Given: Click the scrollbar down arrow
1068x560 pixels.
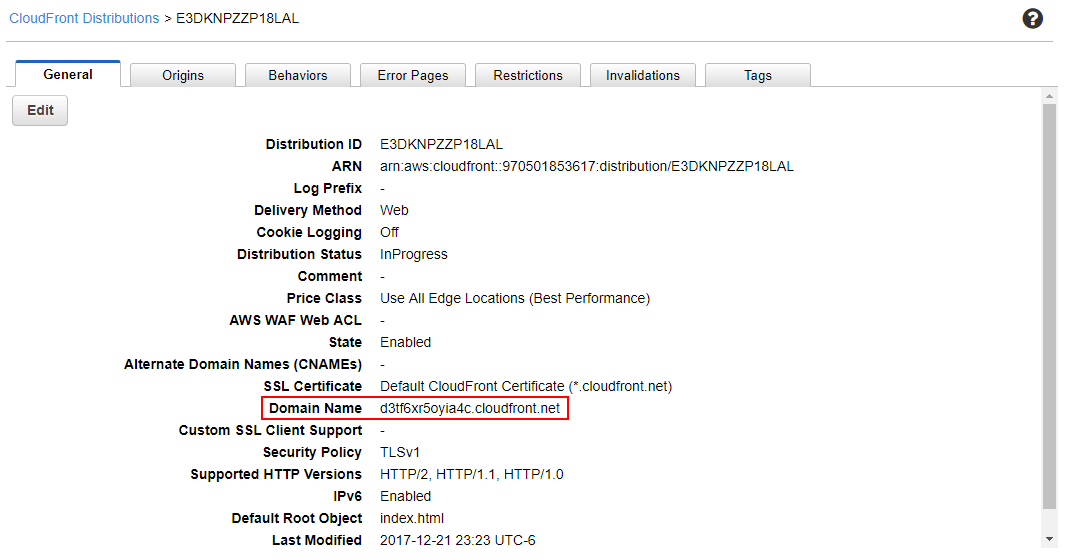Looking at the screenshot, I should (x=1050, y=540).
